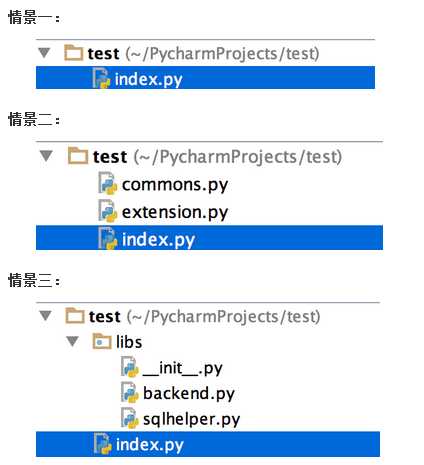Select extension.py in the project tree
This screenshot has width=424, height=465.
175,212
